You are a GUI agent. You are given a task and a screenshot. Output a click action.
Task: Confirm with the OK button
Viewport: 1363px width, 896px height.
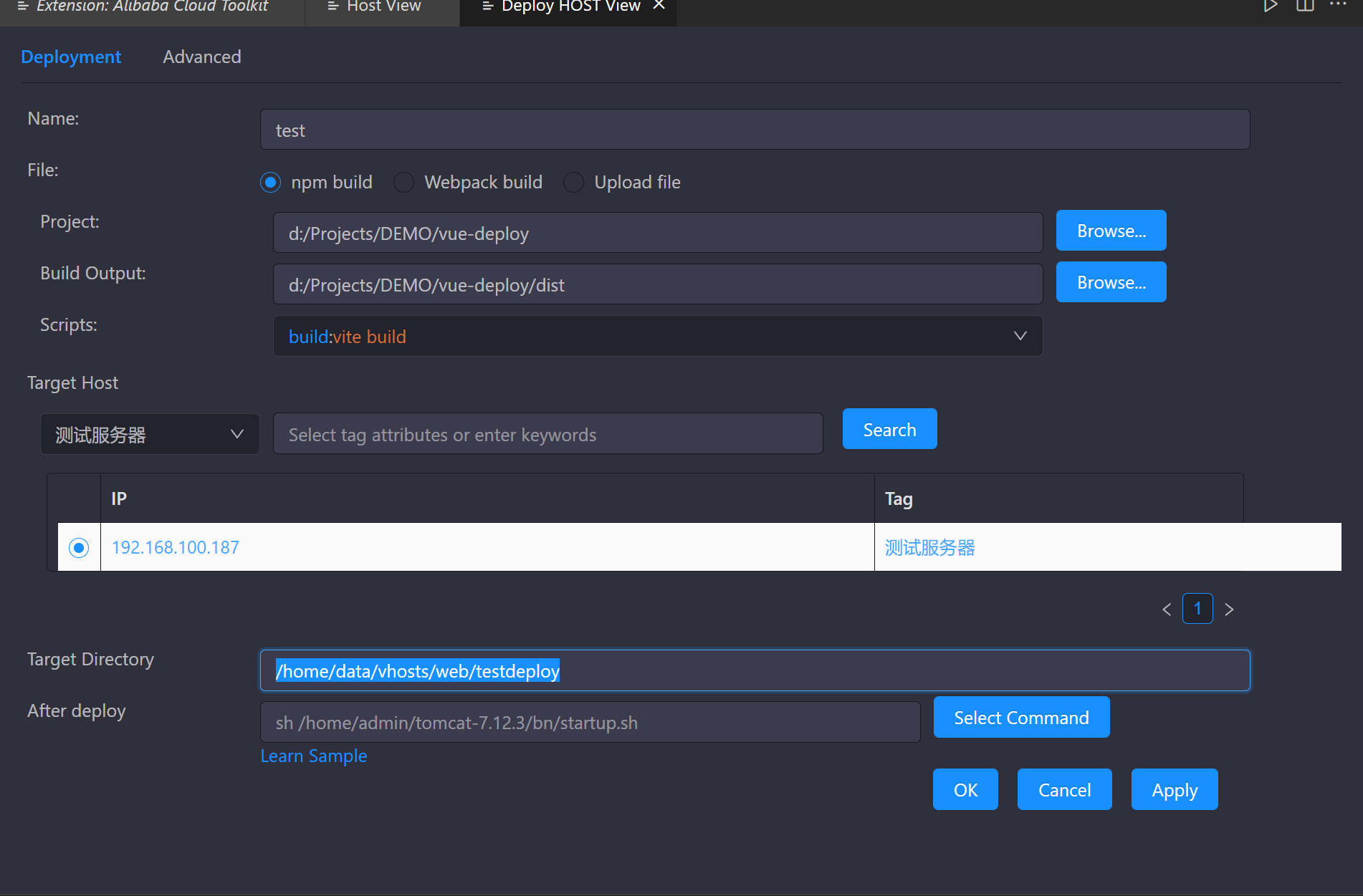965,789
